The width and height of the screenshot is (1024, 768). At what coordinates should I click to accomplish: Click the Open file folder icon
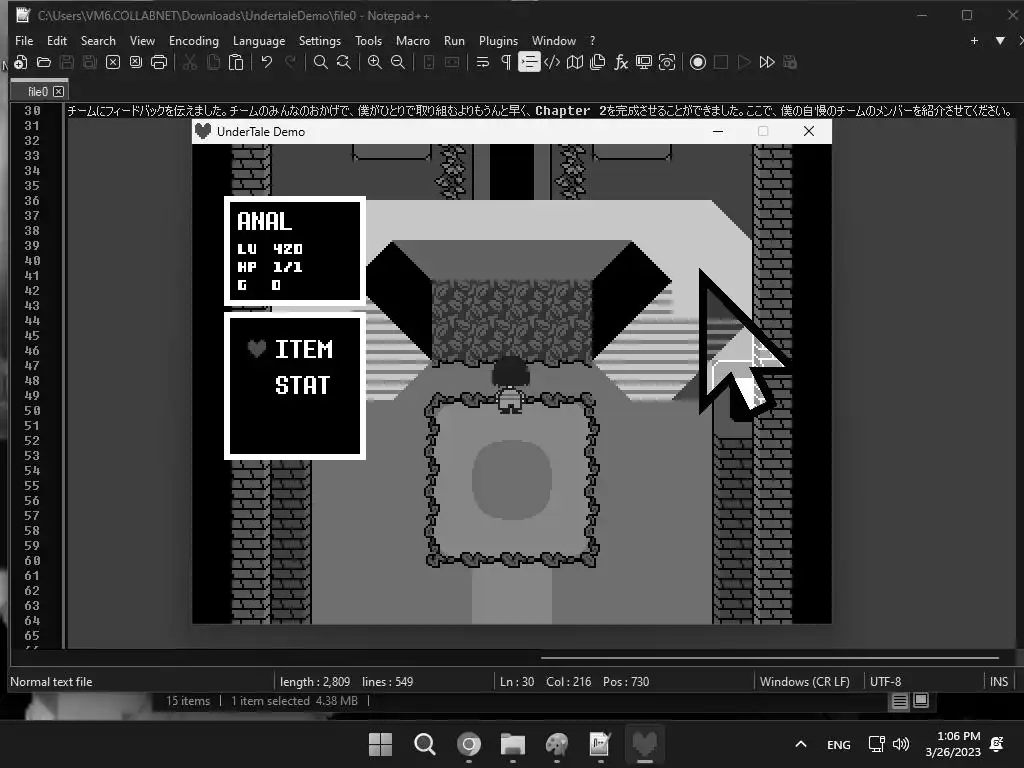(x=44, y=62)
